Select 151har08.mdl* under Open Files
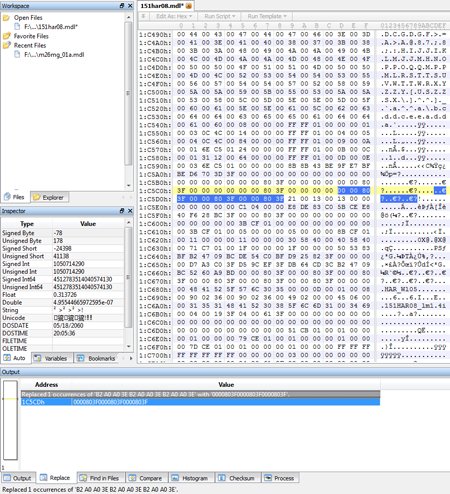This screenshot has height=494, width=450. [x=51, y=27]
